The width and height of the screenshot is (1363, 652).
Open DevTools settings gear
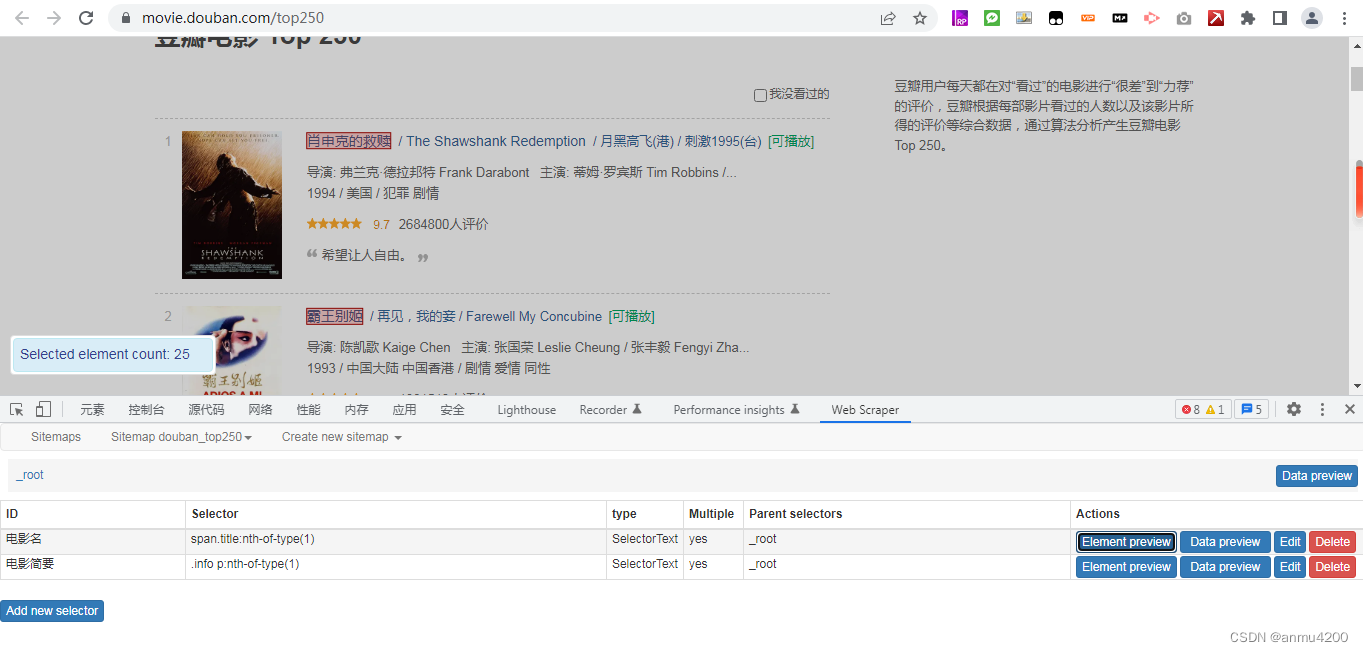coord(1294,409)
